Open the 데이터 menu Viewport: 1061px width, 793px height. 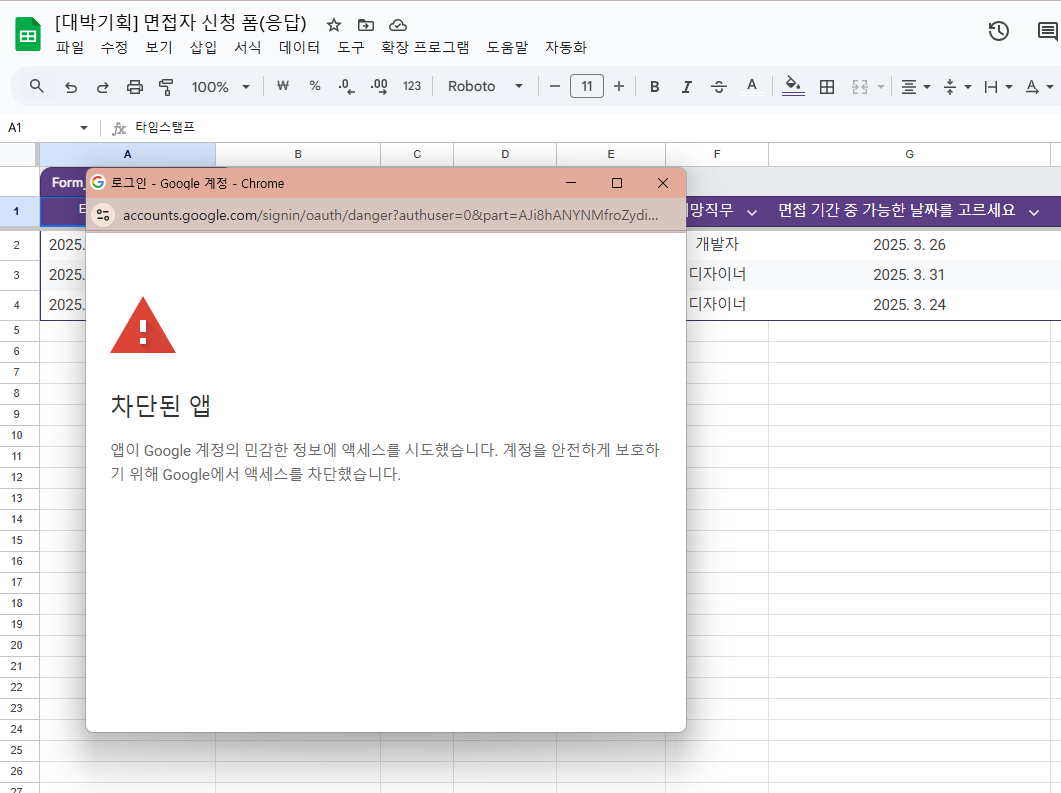pyautogui.click(x=299, y=47)
